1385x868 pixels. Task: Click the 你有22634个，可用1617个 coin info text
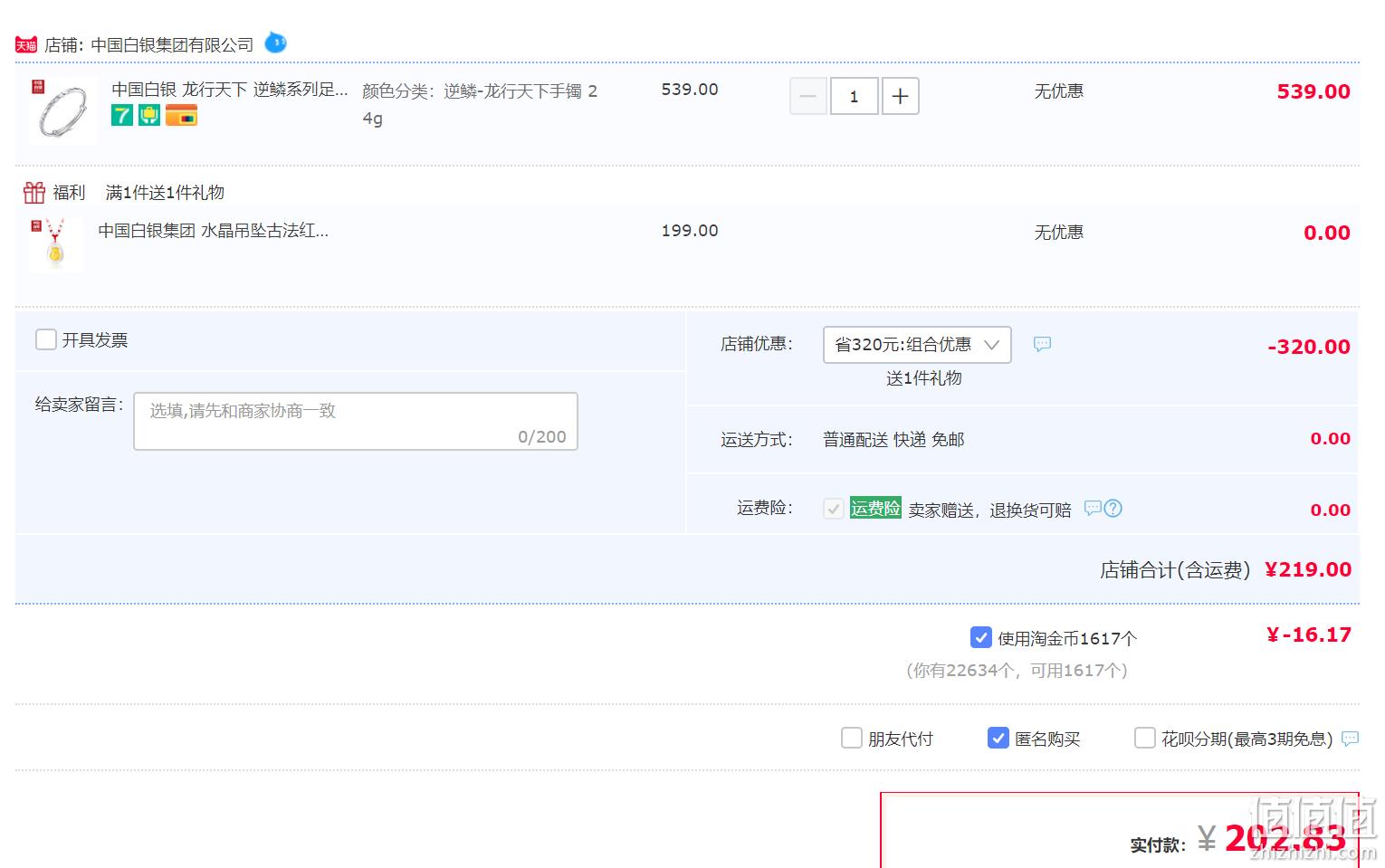1017,671
